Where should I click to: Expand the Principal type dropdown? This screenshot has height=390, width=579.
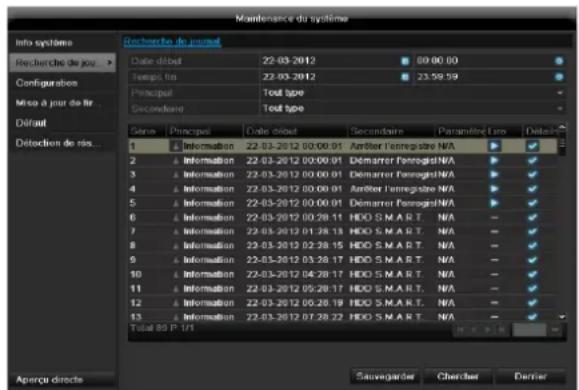[560, 93]
